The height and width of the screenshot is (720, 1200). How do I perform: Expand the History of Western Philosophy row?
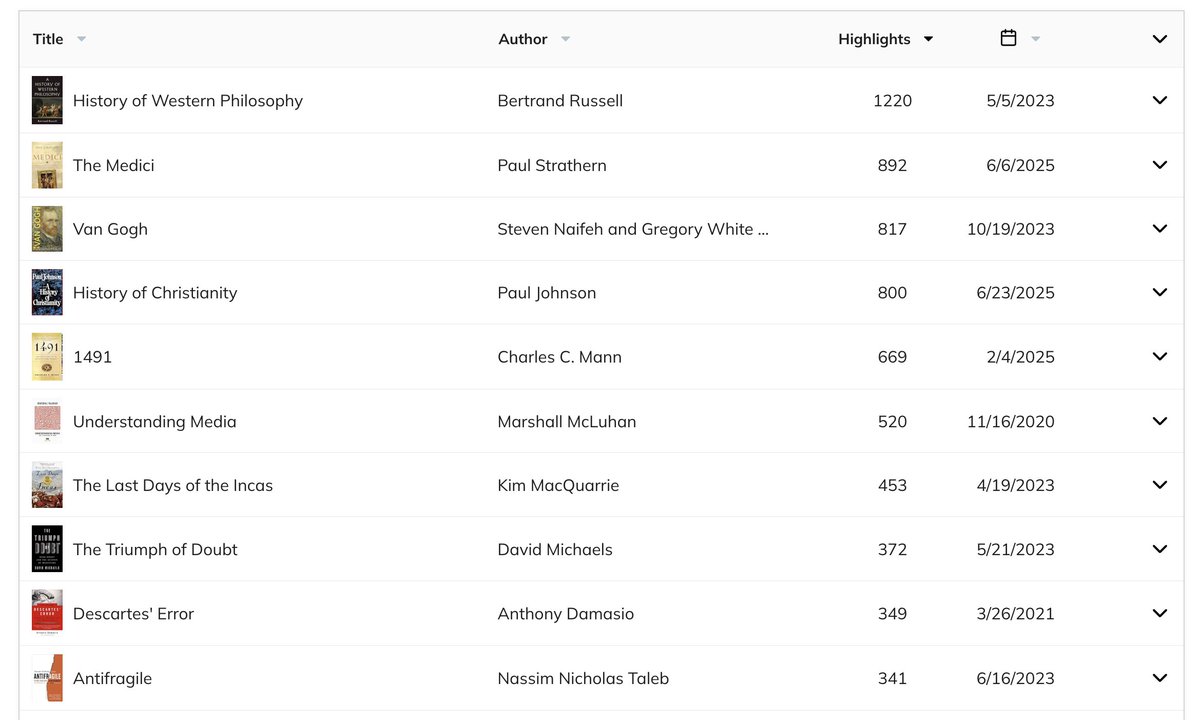click(1160, 100)
